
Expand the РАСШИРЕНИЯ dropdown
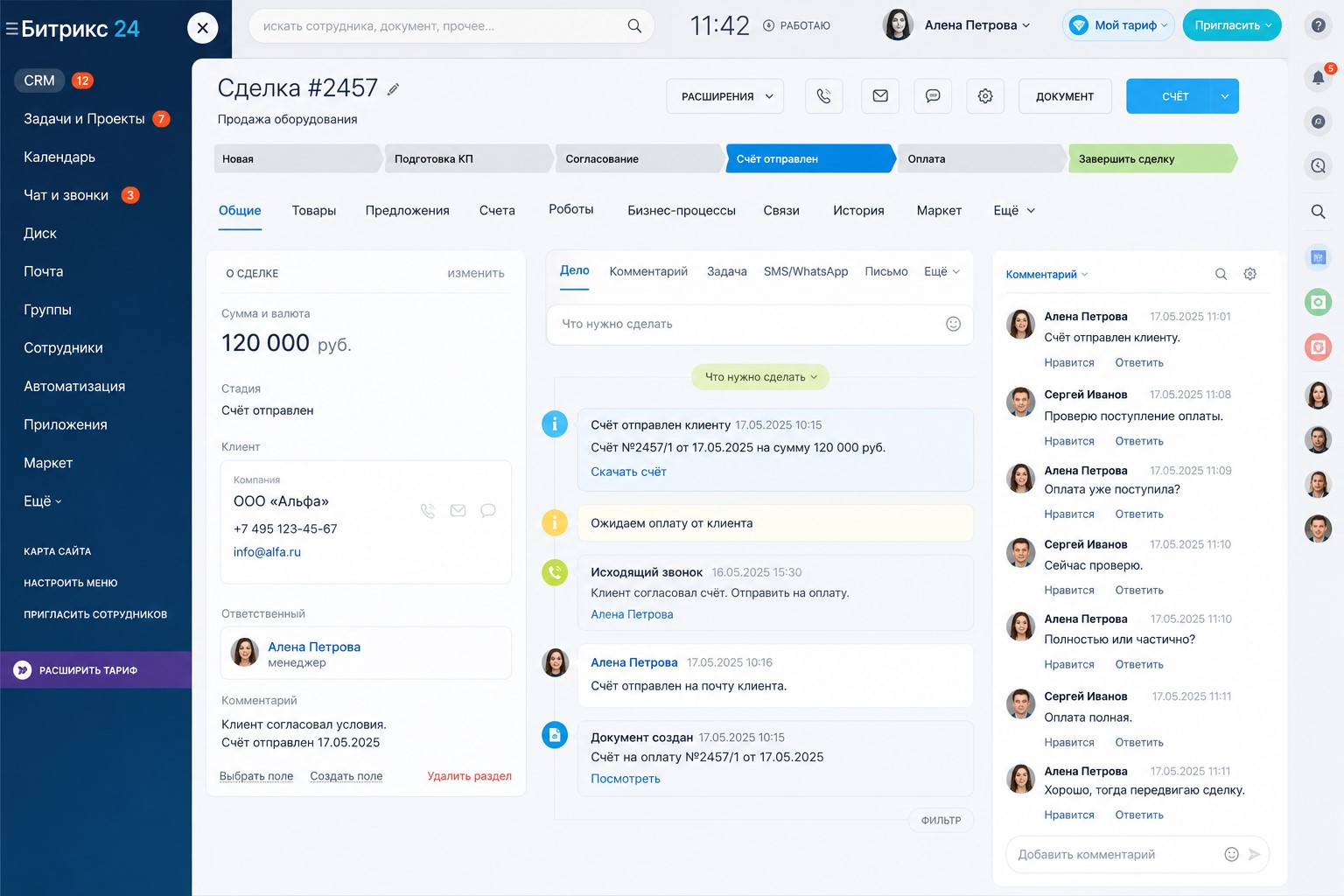pos(725,96)
